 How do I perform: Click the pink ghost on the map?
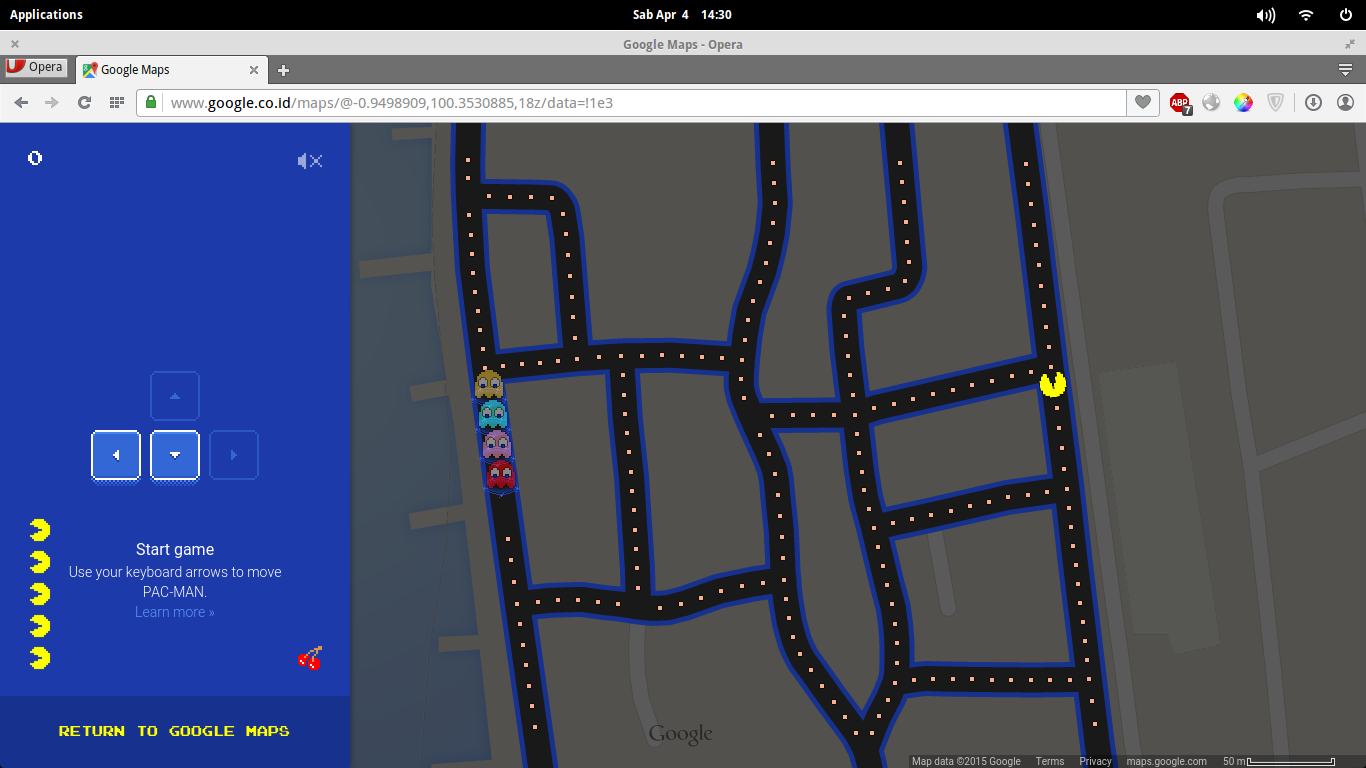coord(497,444)
